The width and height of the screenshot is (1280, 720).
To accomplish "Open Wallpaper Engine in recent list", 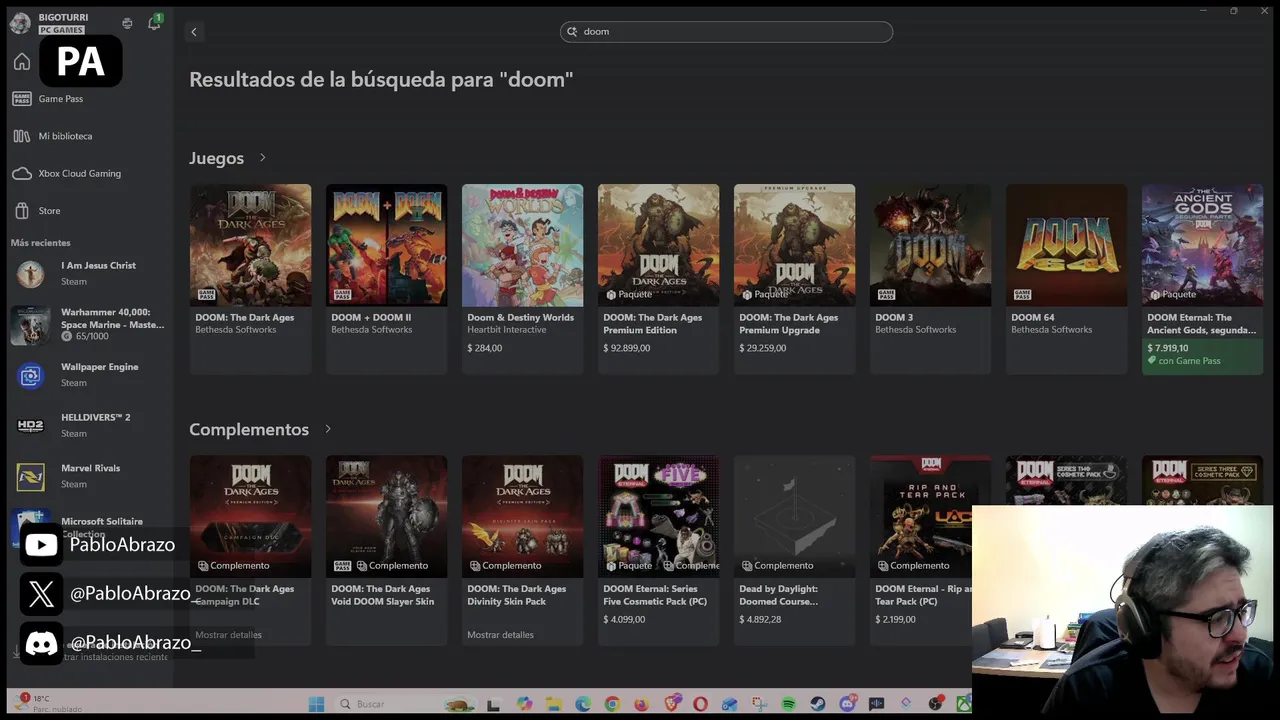I will pyautogui.click(x=88, y=375).
